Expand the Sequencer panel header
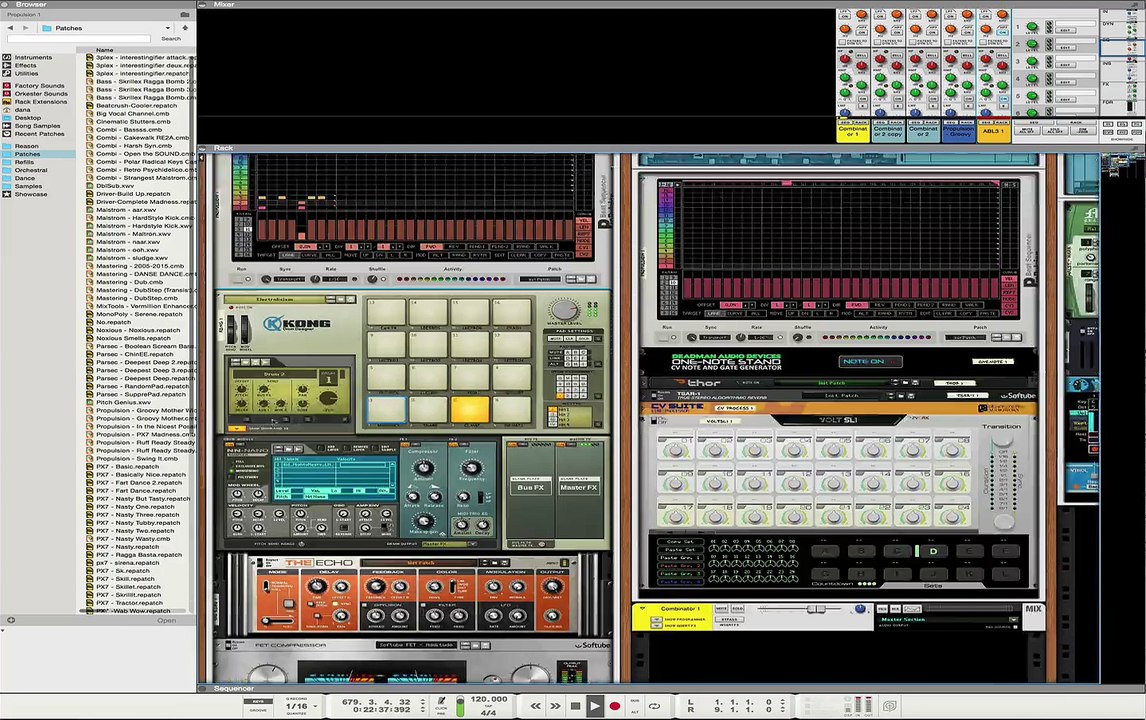This screenshot has height=720, width=1146. (203, 689)
